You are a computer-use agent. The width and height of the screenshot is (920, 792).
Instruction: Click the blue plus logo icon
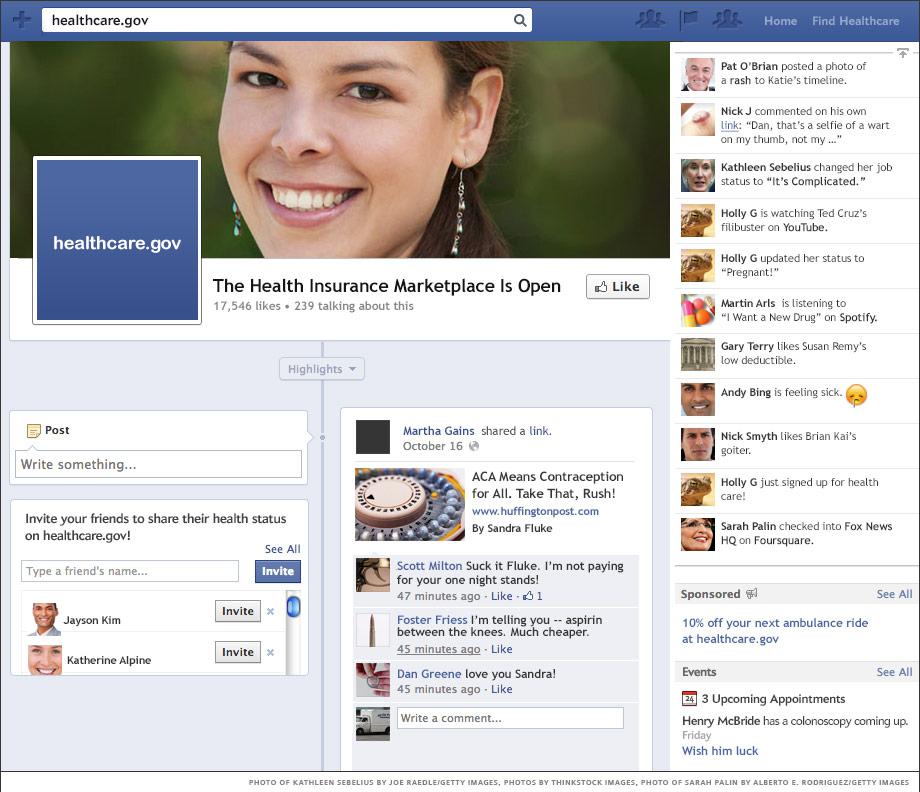(x=22, y=20)
